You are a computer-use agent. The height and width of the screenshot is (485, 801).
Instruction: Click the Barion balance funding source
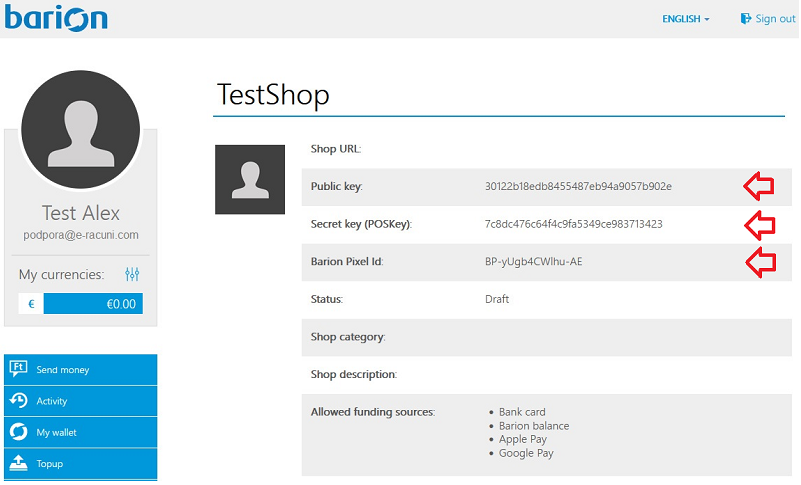click(534, 426)
